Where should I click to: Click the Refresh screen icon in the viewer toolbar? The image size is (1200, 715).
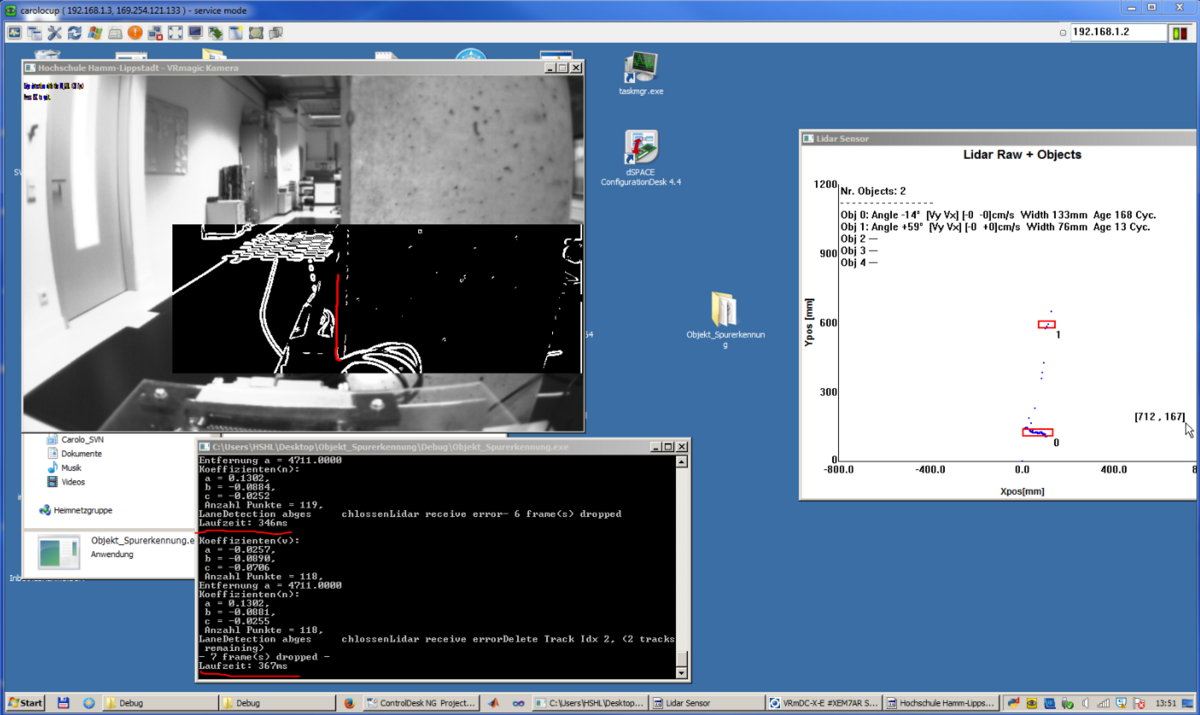(x=75, y=33)
